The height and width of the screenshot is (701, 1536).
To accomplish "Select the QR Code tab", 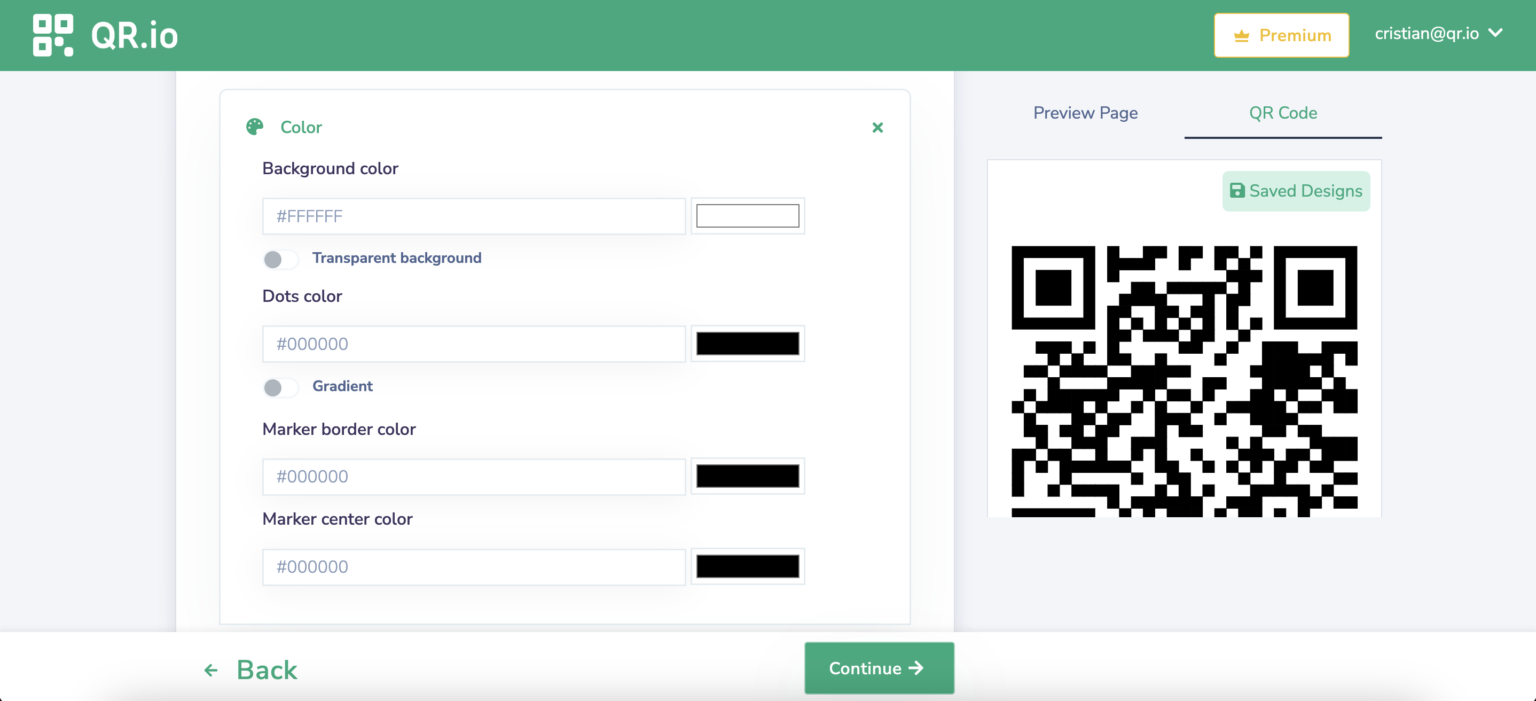I will (1283, 113).
